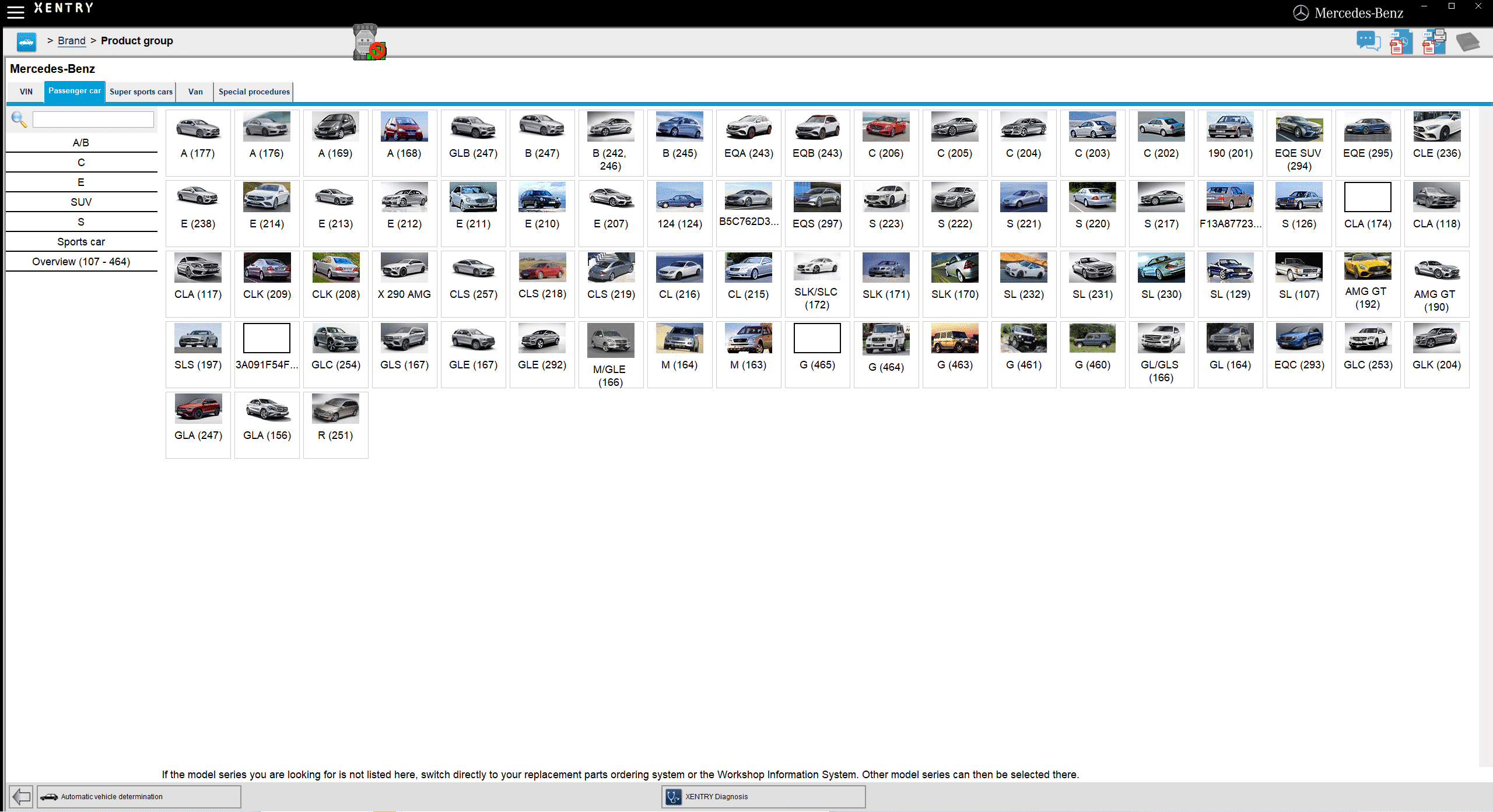Choose the CLS (218) red car tile

coord(542,284)
